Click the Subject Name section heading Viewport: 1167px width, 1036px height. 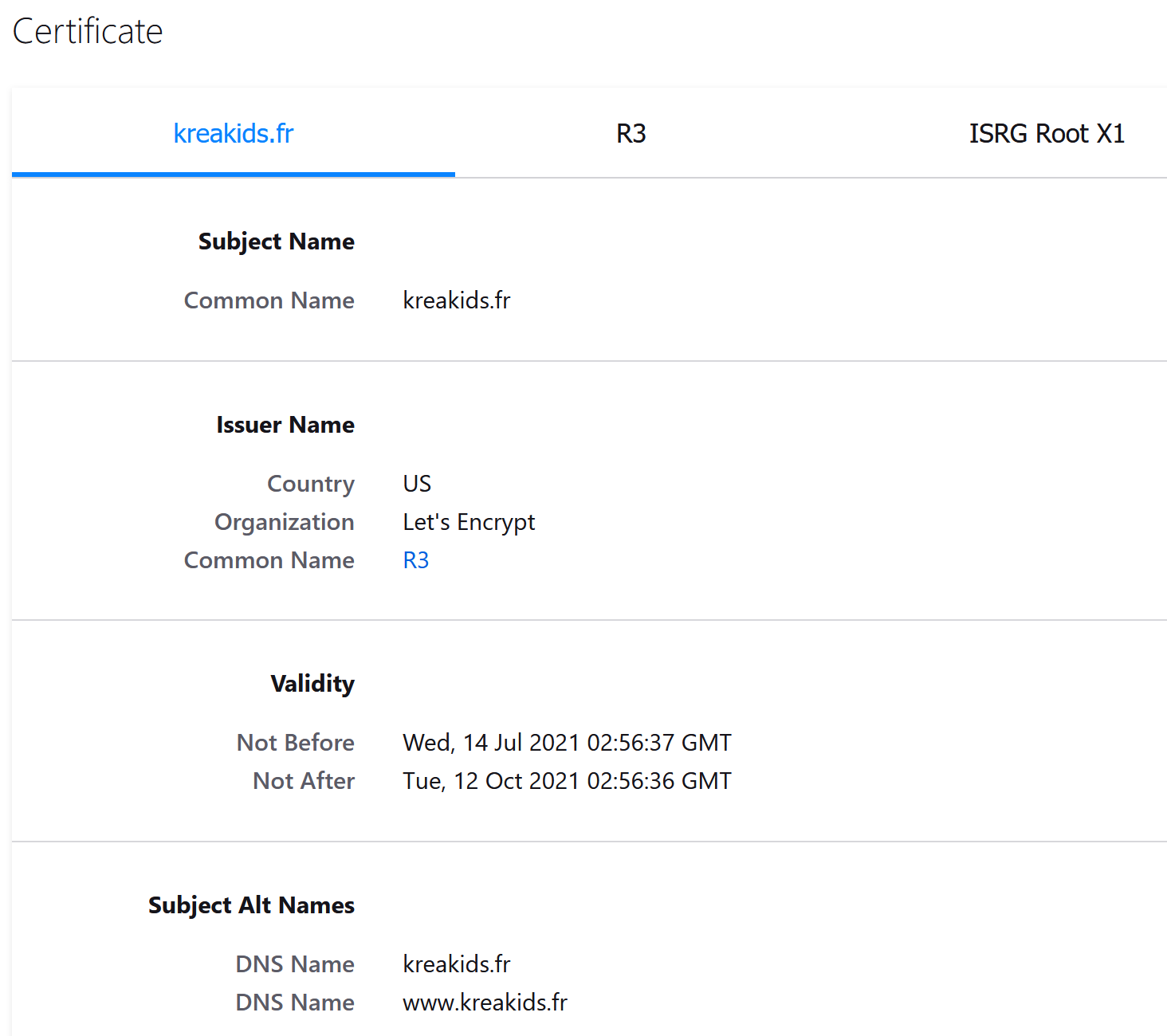[x=276, y=241]
